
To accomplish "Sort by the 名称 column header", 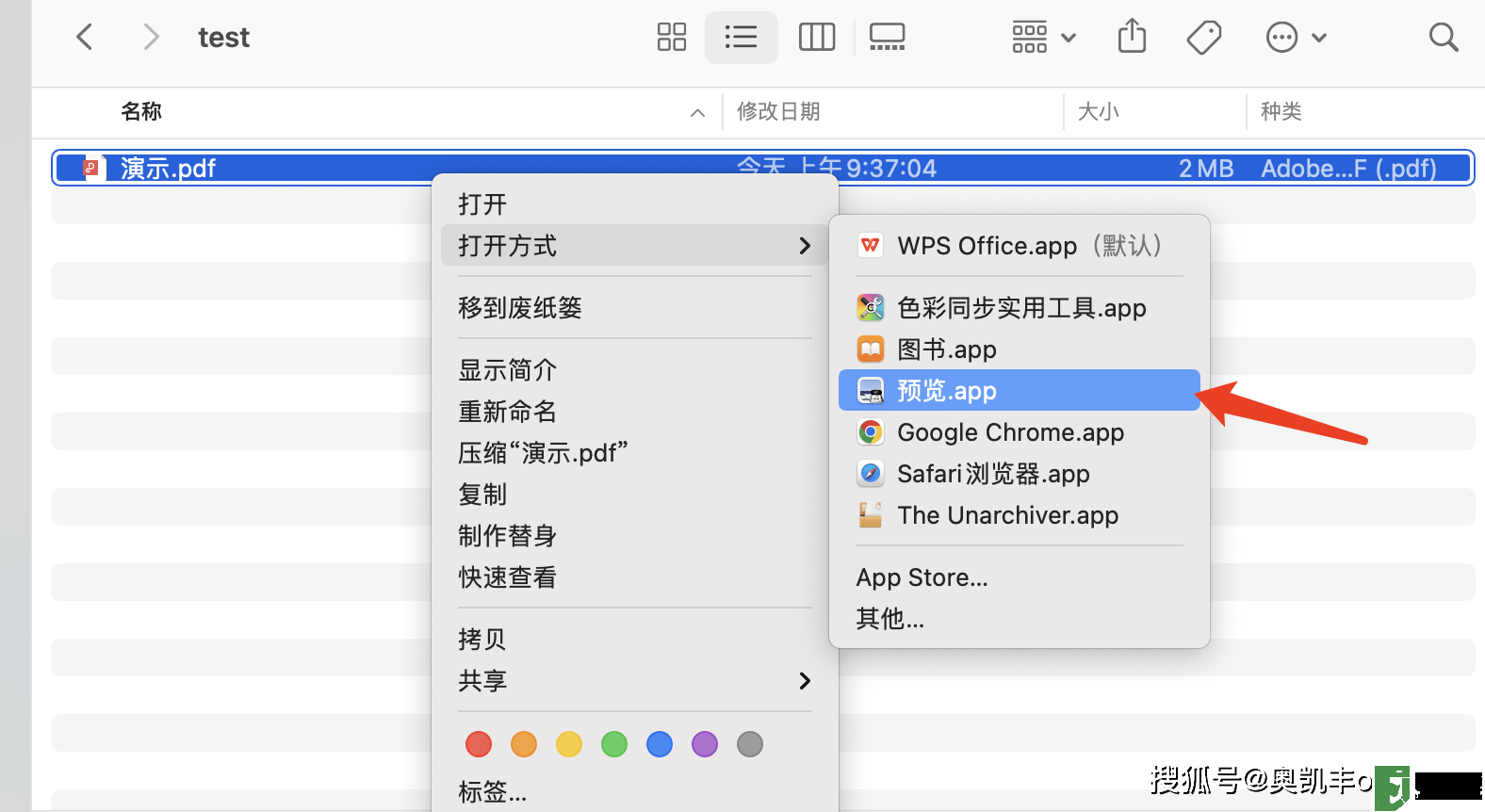I will coord(141,111).
